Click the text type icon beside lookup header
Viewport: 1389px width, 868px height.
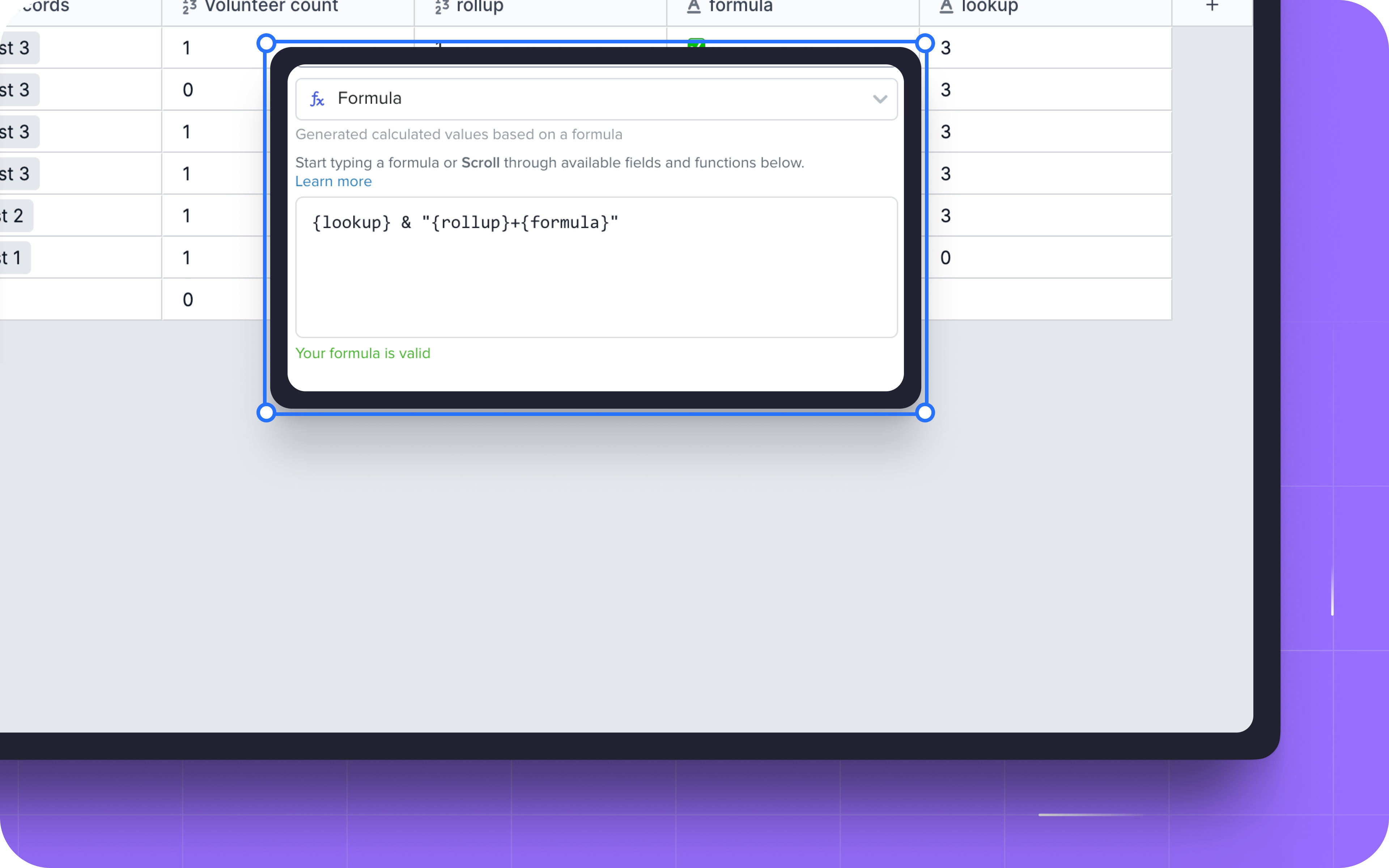click(x=947, y=6)
